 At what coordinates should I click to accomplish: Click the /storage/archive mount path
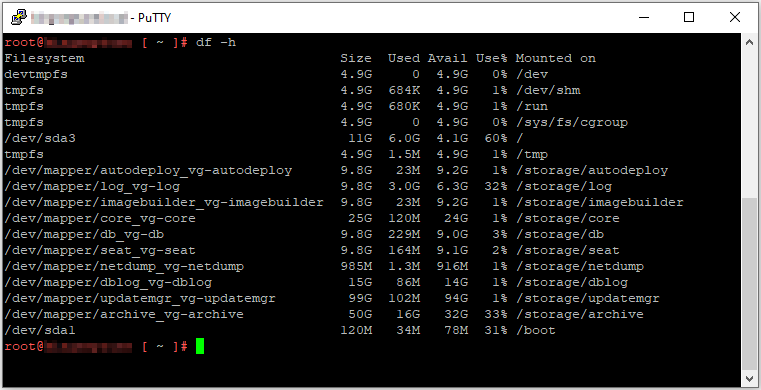point(579,314)
